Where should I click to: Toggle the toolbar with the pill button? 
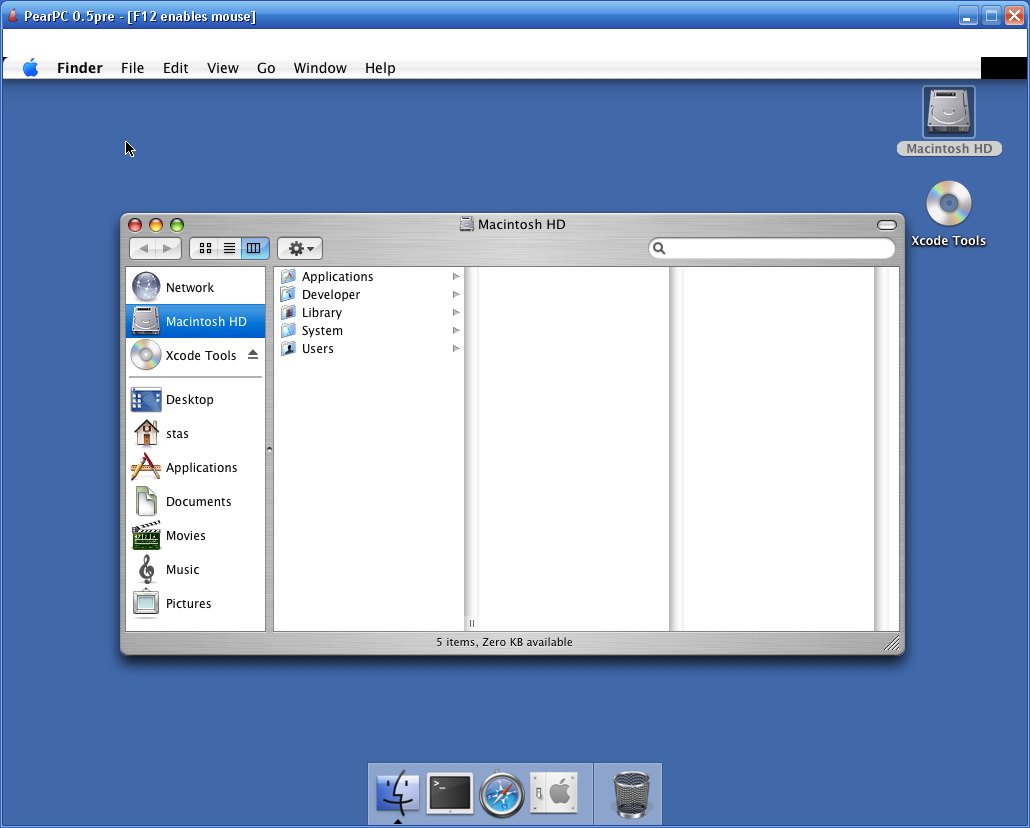coord(886,224)
